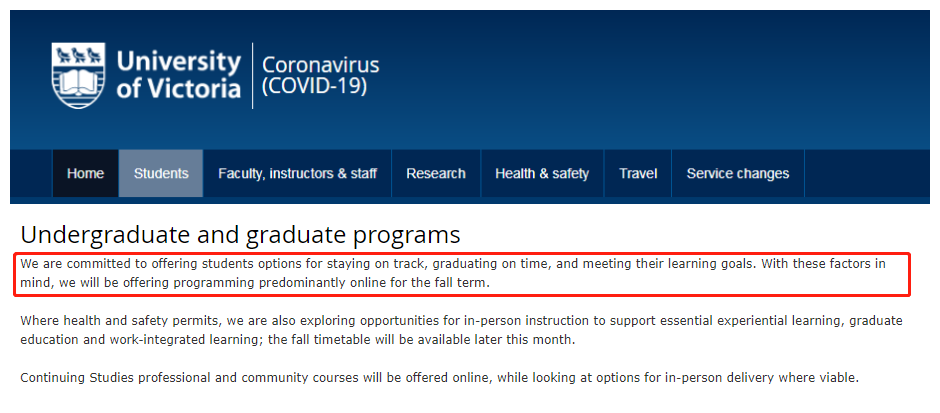Screen dimensions: 940x413
Task: Open the Service changes menu item
Action: [737, 174]
